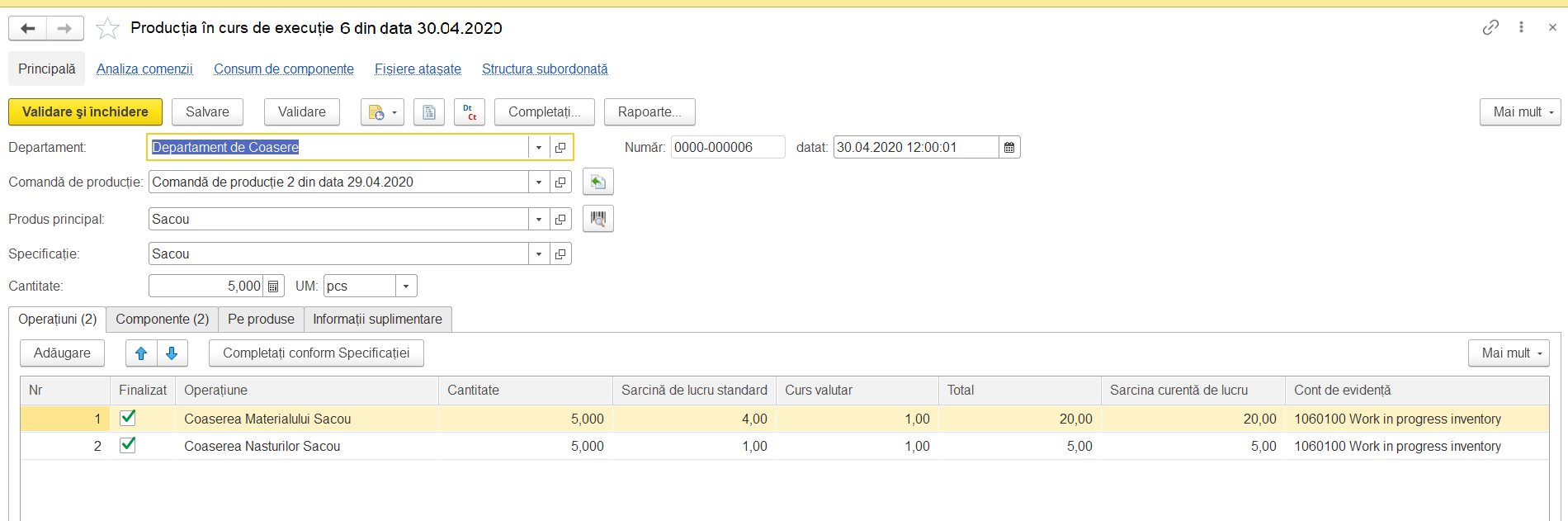The height and width of the screenshot is (521, 1568).
Task: Show Dt/Ct accounting entries
Action: coord(470,112)
